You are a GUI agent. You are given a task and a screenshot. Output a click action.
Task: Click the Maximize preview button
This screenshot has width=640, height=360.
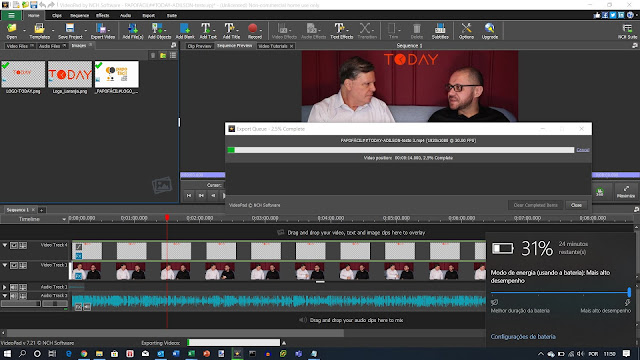pos(626,191)
